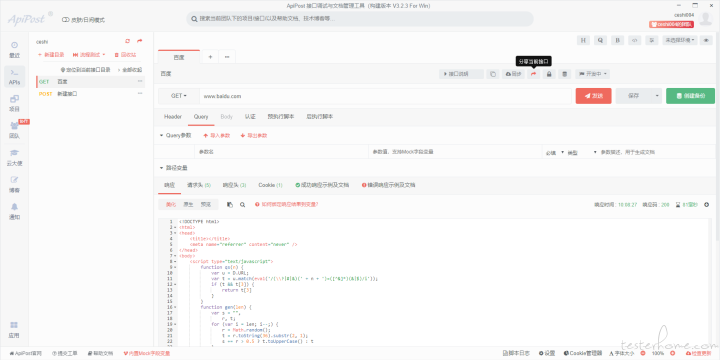The image size is (720, 360).
Task: Open the APIs section in left sidebar
Action: (14, 77)
